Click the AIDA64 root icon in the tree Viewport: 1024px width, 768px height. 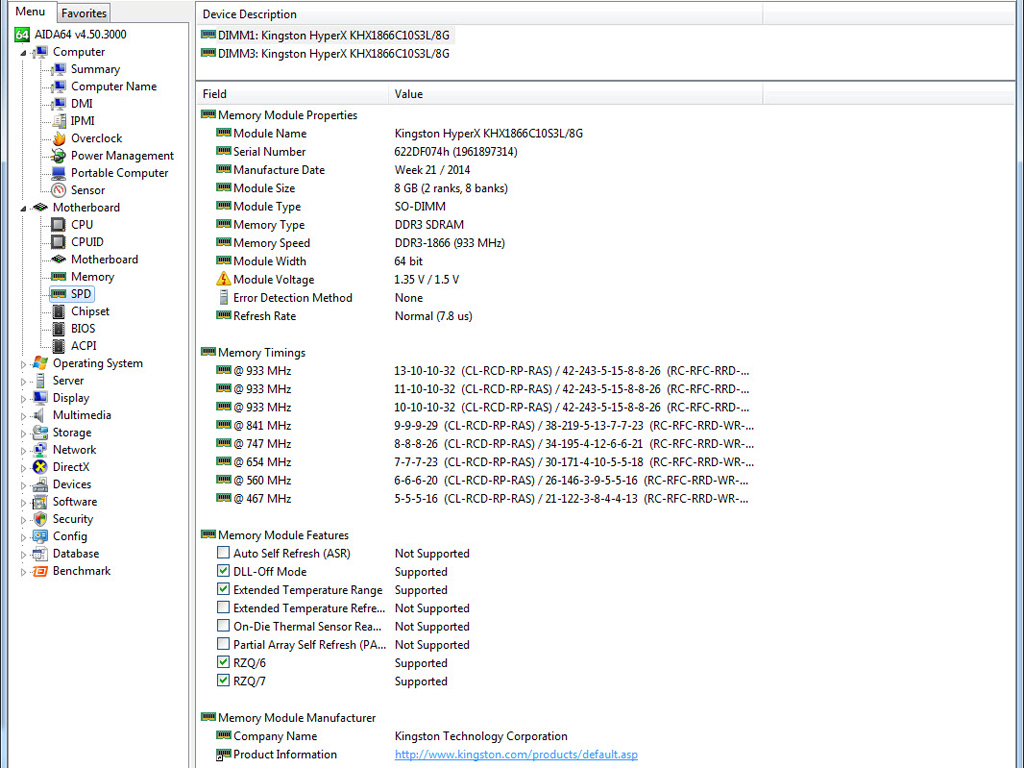tap(22, 35)
